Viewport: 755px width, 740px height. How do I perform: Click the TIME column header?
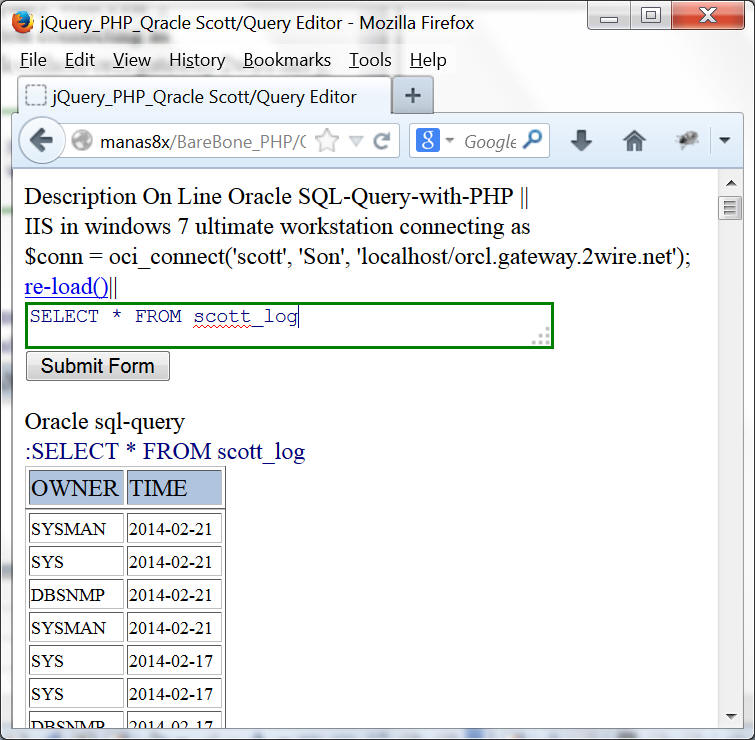click(174, 488)
